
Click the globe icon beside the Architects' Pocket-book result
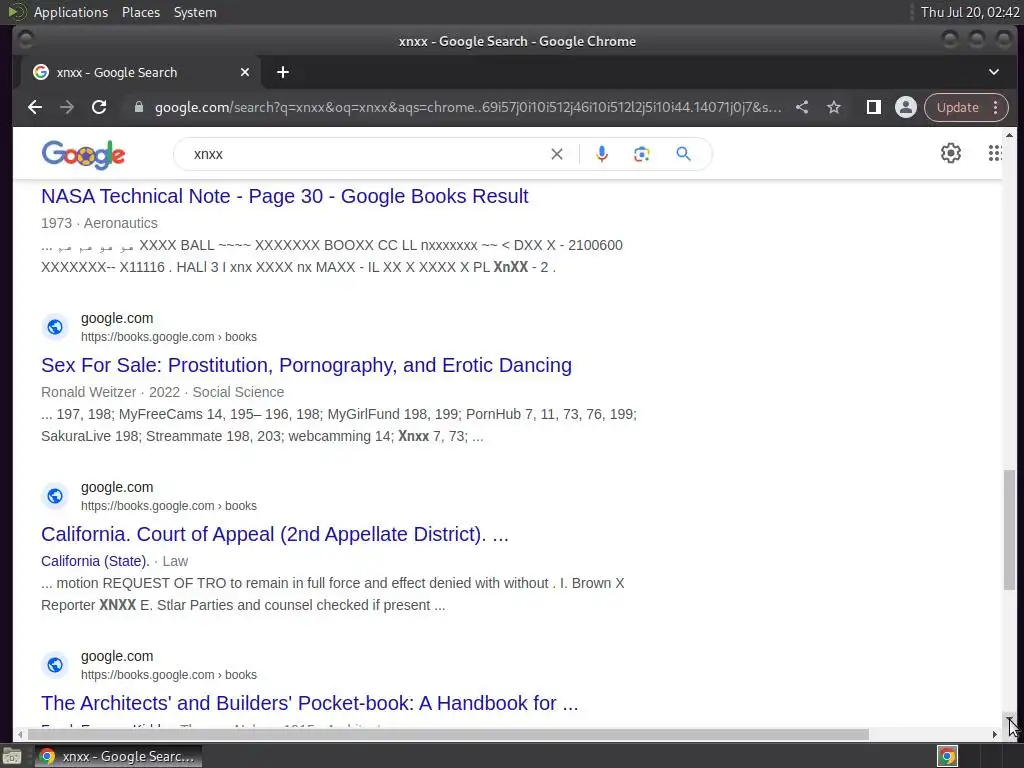pyautogui.click(x=55, y=665)
